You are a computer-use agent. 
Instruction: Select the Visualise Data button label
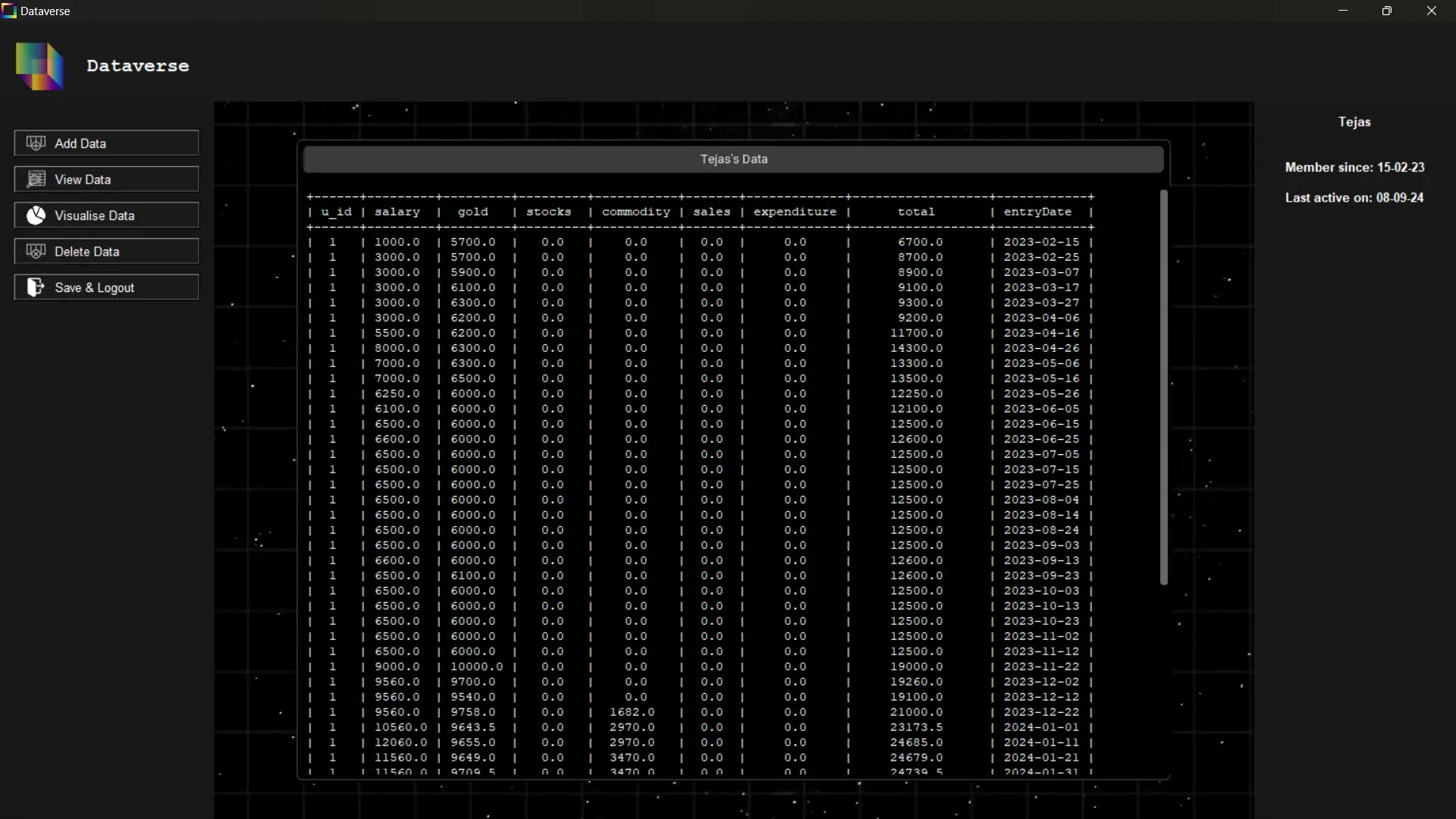click(94, 215)
